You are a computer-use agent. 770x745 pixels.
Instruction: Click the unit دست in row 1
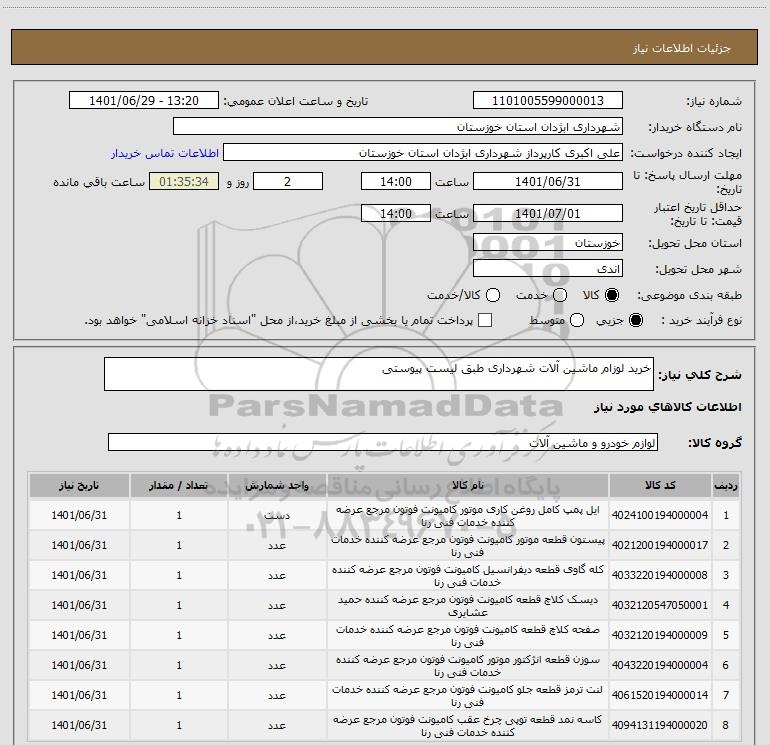coord(277,516)
